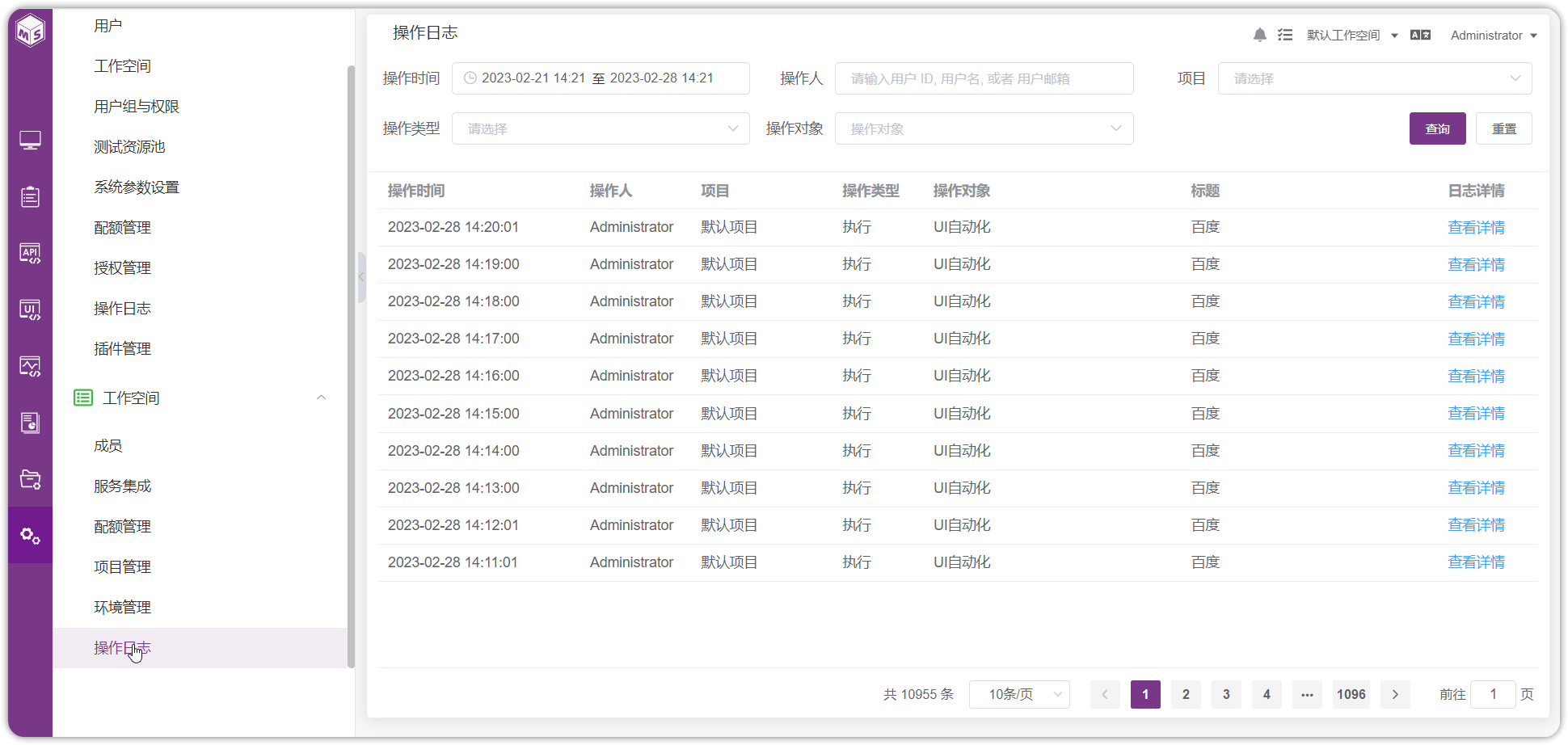Click the MeterSphere logo icon
Image resolution: width=1568 pixels, height=745 pixels.
click(31, 31)
